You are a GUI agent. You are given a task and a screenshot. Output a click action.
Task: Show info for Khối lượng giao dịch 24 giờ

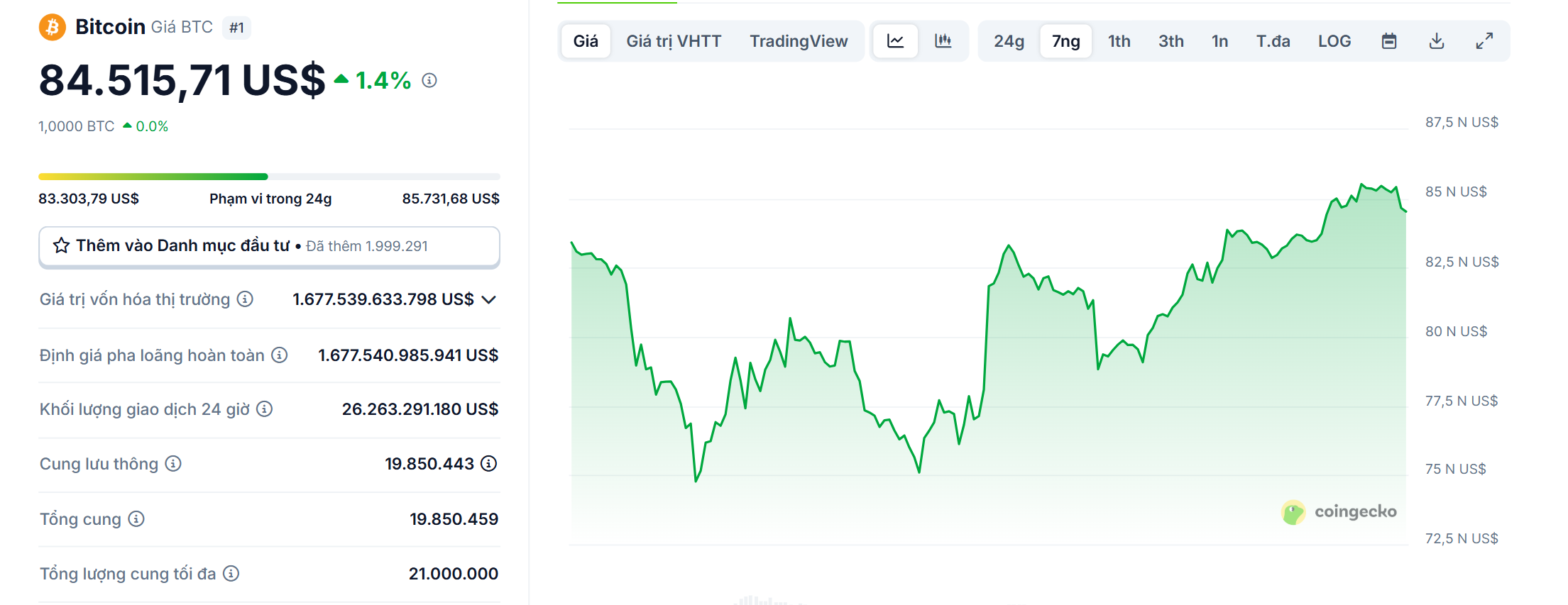coord(265,409)
